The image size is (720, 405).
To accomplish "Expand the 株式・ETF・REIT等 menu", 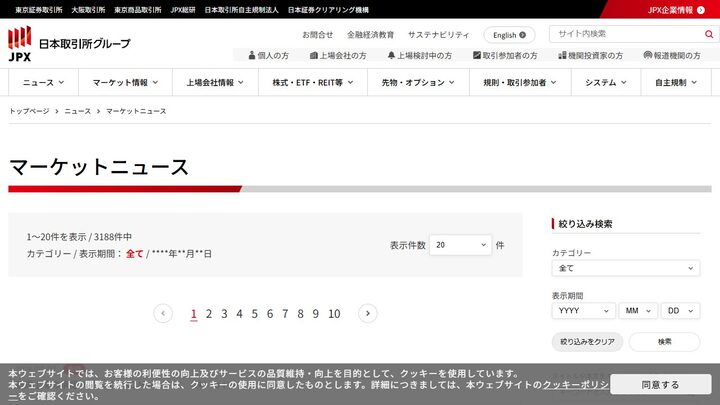I will pyautogui.click(x=313, y=83).
